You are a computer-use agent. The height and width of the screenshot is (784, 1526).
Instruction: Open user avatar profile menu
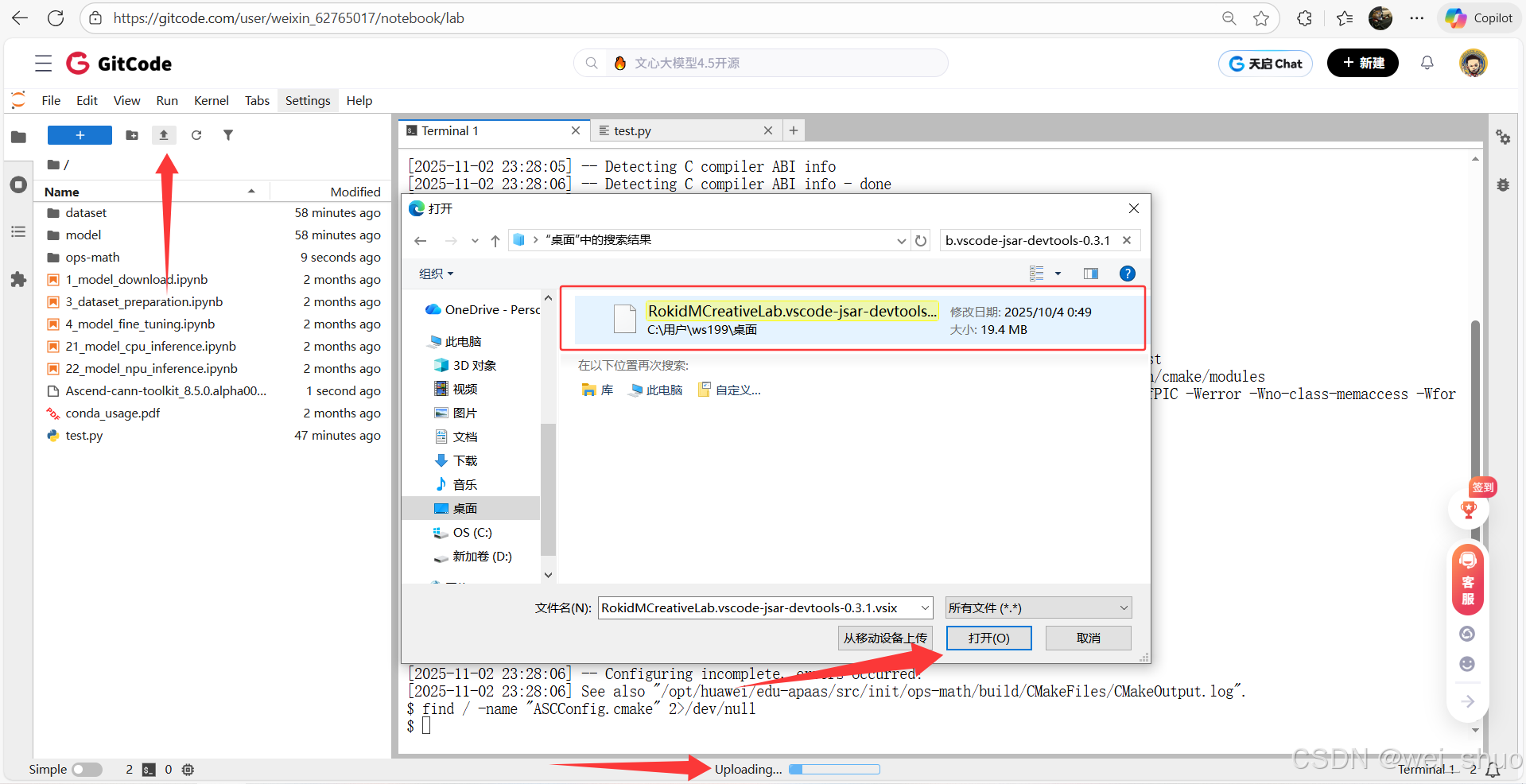(1474, 63)
